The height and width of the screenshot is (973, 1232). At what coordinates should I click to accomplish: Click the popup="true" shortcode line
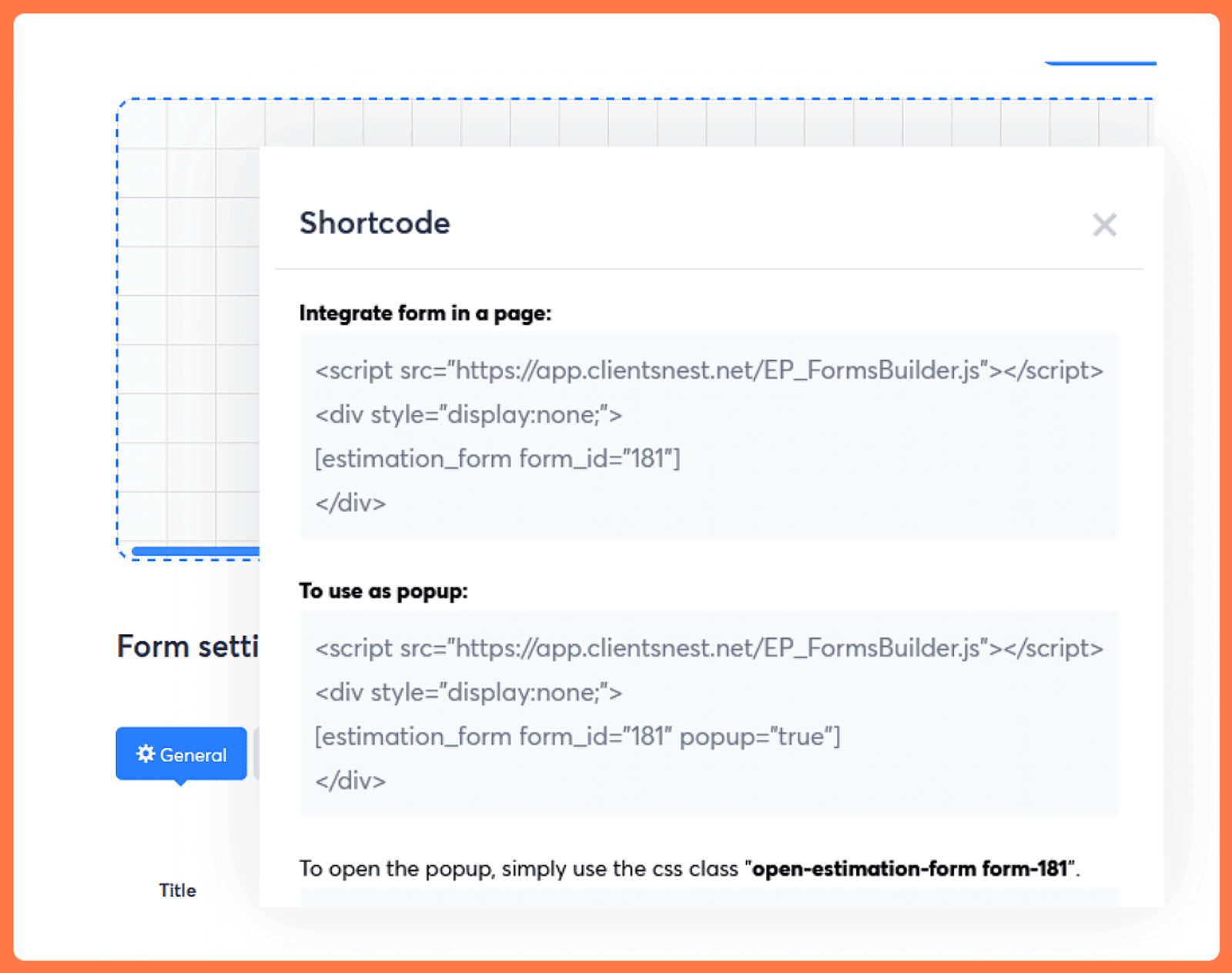click(x=577, y=737)
